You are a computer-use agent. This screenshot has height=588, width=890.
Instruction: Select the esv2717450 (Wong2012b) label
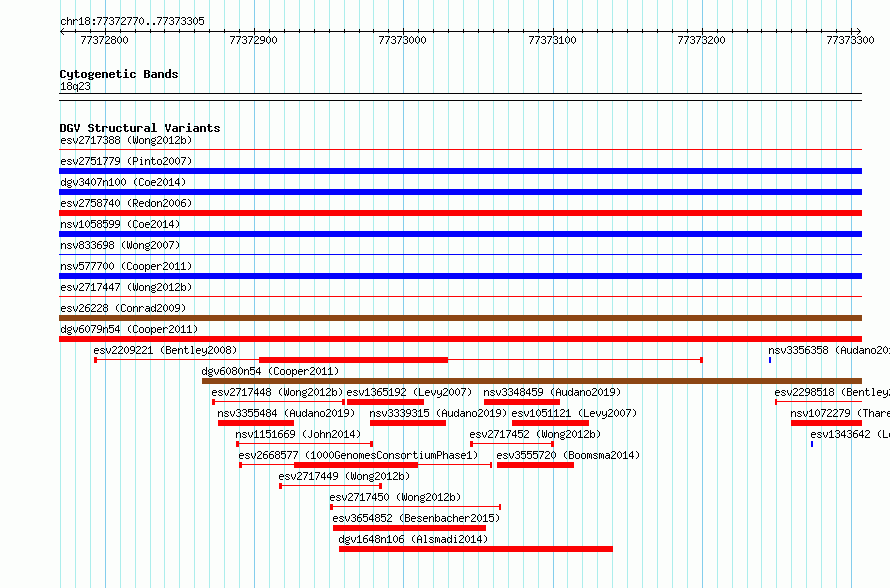(x=395, y=497)
